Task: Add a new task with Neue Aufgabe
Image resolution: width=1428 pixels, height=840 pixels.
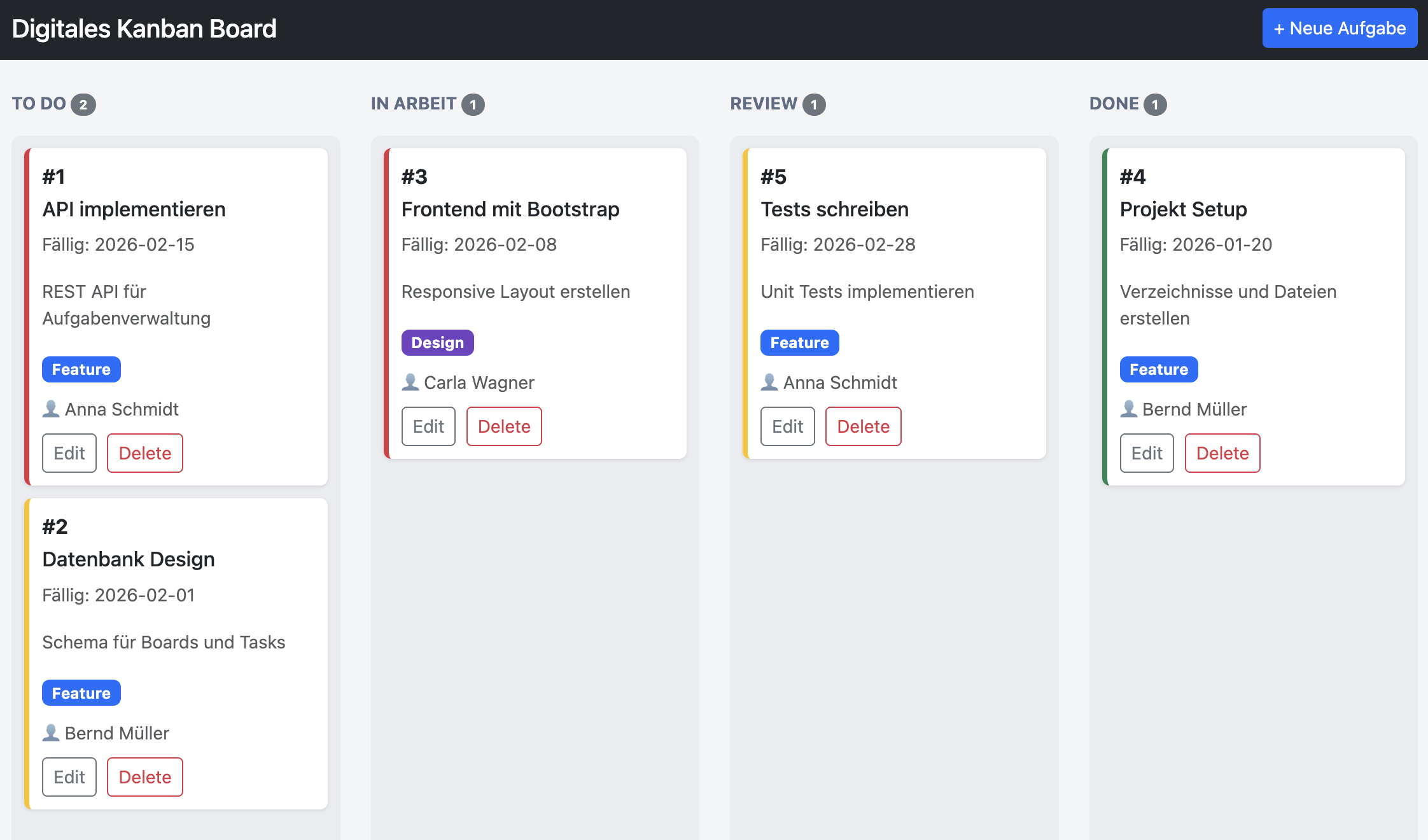Action: 1340,29
